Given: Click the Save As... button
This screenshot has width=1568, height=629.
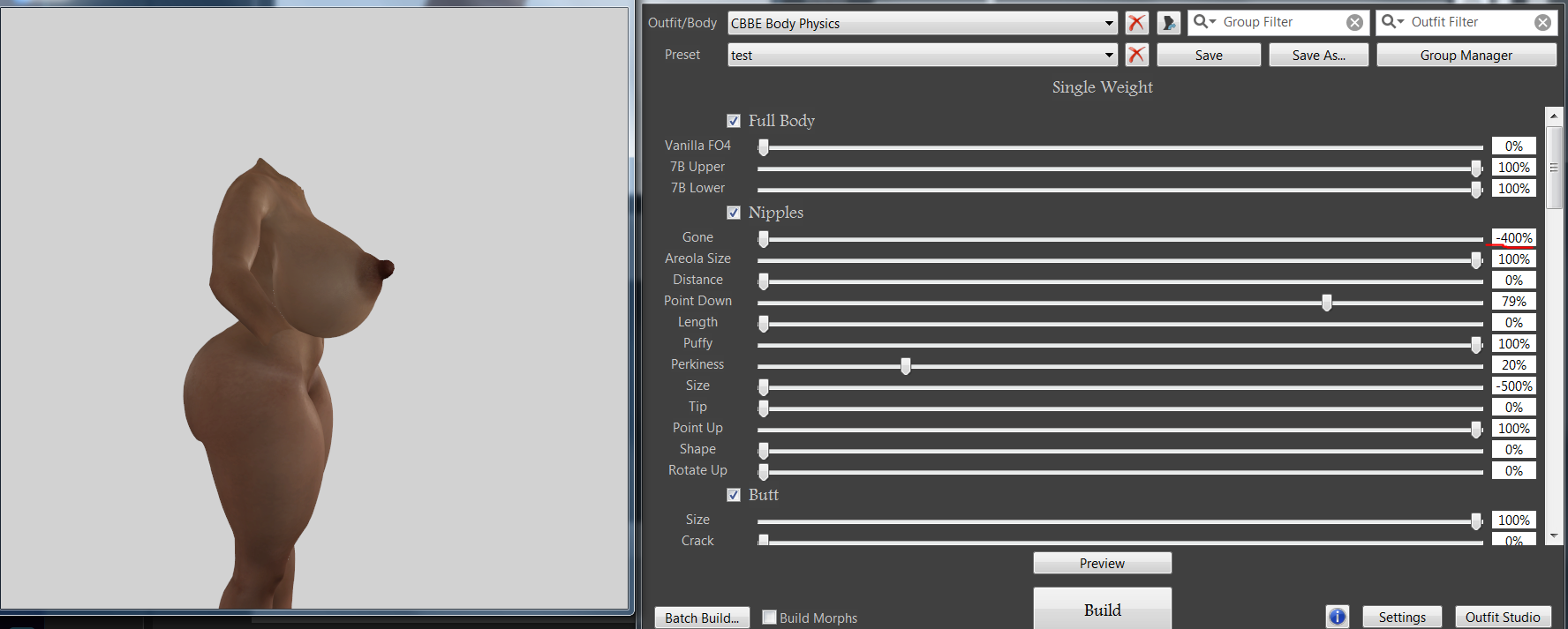Looking at the screenshot, I should 1319,55.
